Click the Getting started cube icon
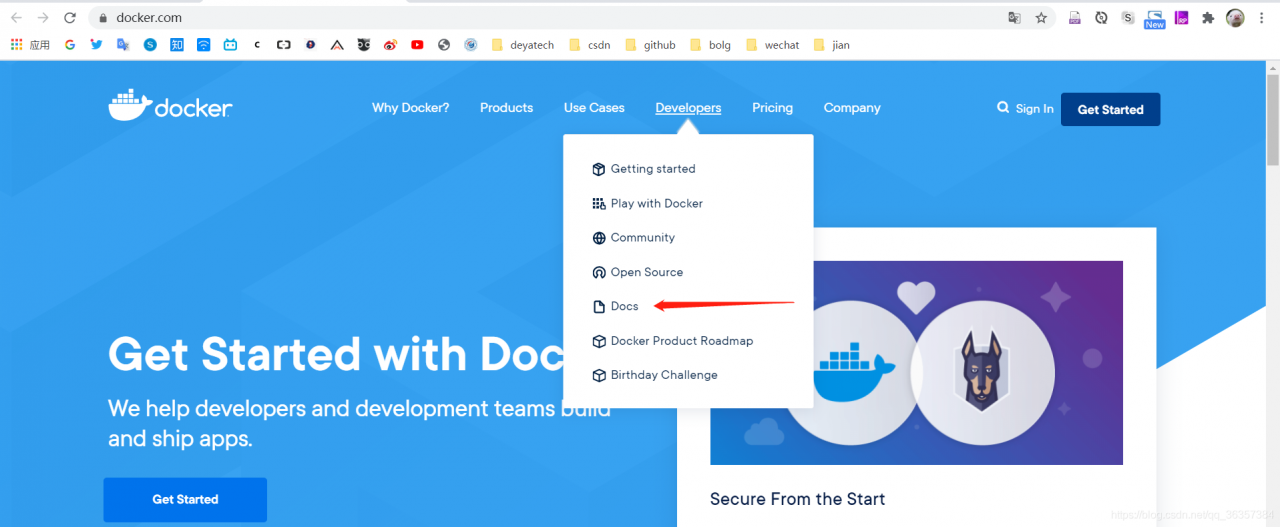Image resolution: width=1280 pixels, height=527 pixels. (x=599, y=169)
